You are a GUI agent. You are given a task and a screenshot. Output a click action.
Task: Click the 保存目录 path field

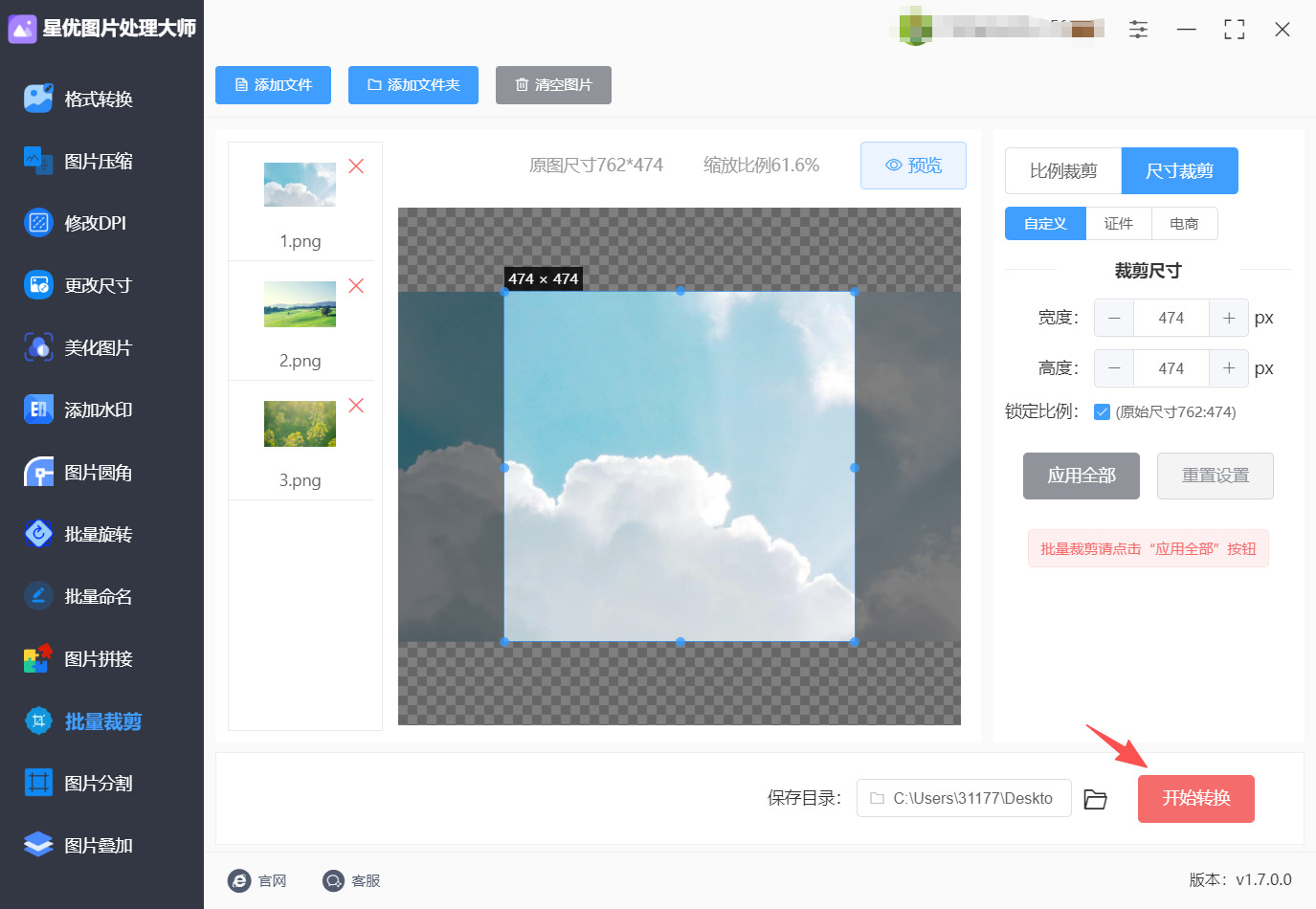click(x=964, y=798)
